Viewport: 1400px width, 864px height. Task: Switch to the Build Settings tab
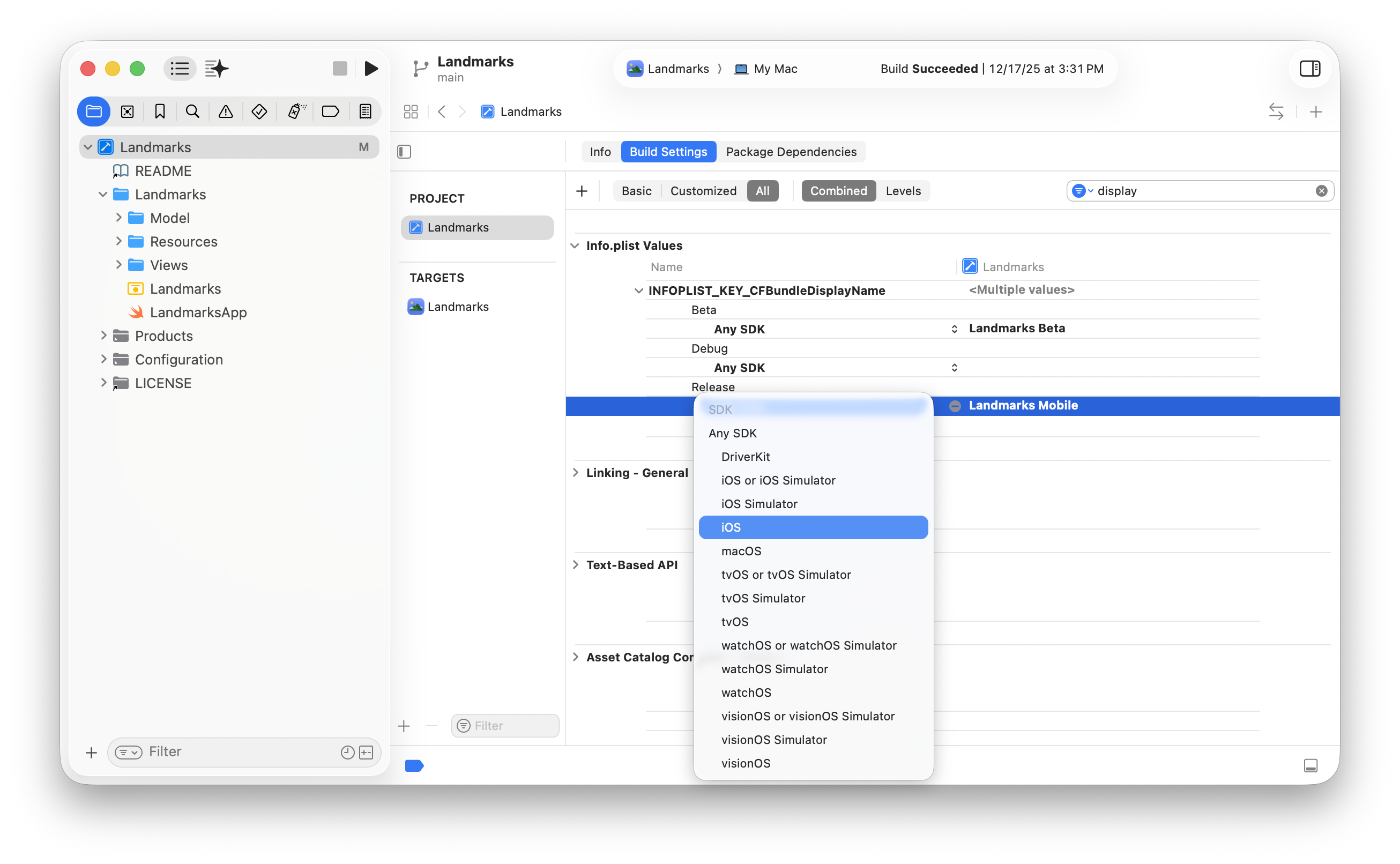tap(668, 152)
